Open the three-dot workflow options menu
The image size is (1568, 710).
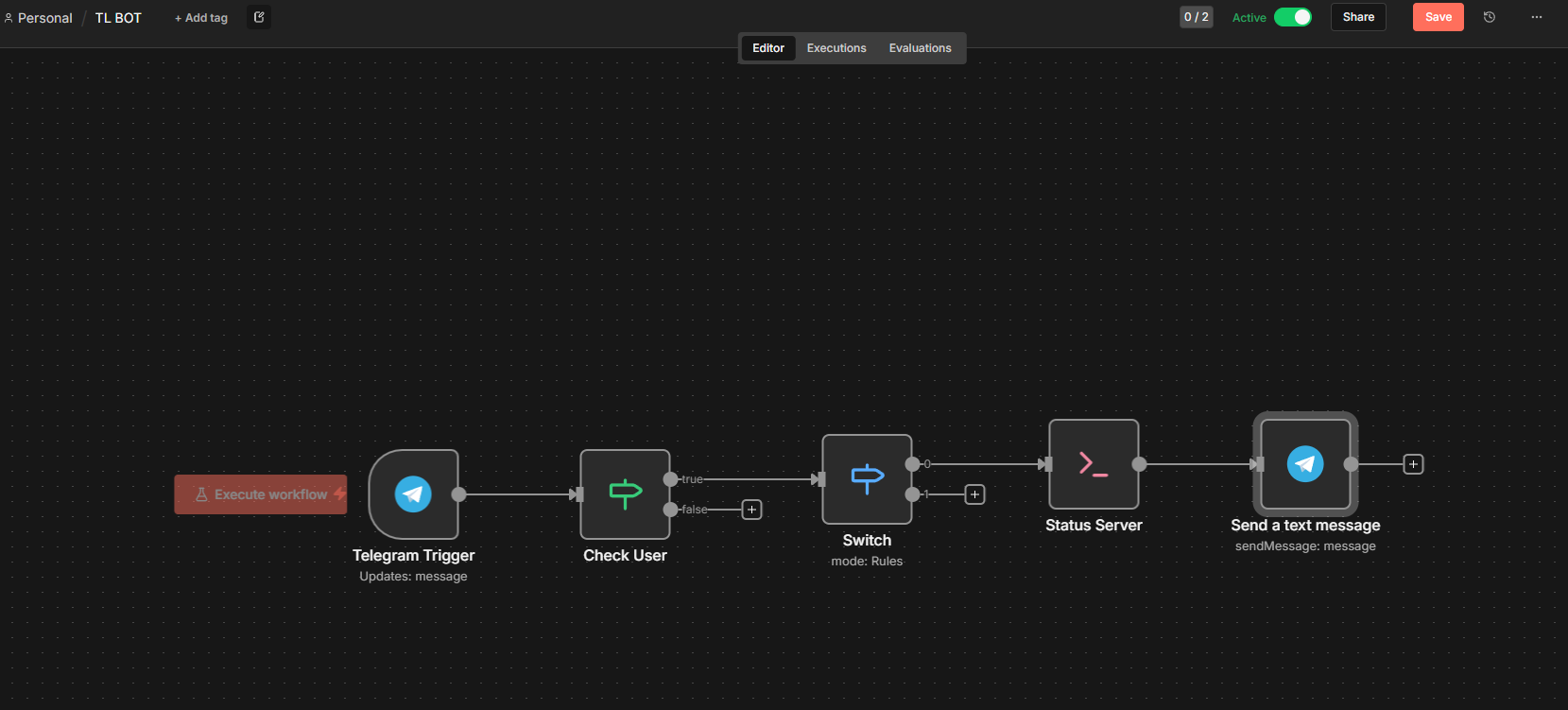coord(1537,17)
